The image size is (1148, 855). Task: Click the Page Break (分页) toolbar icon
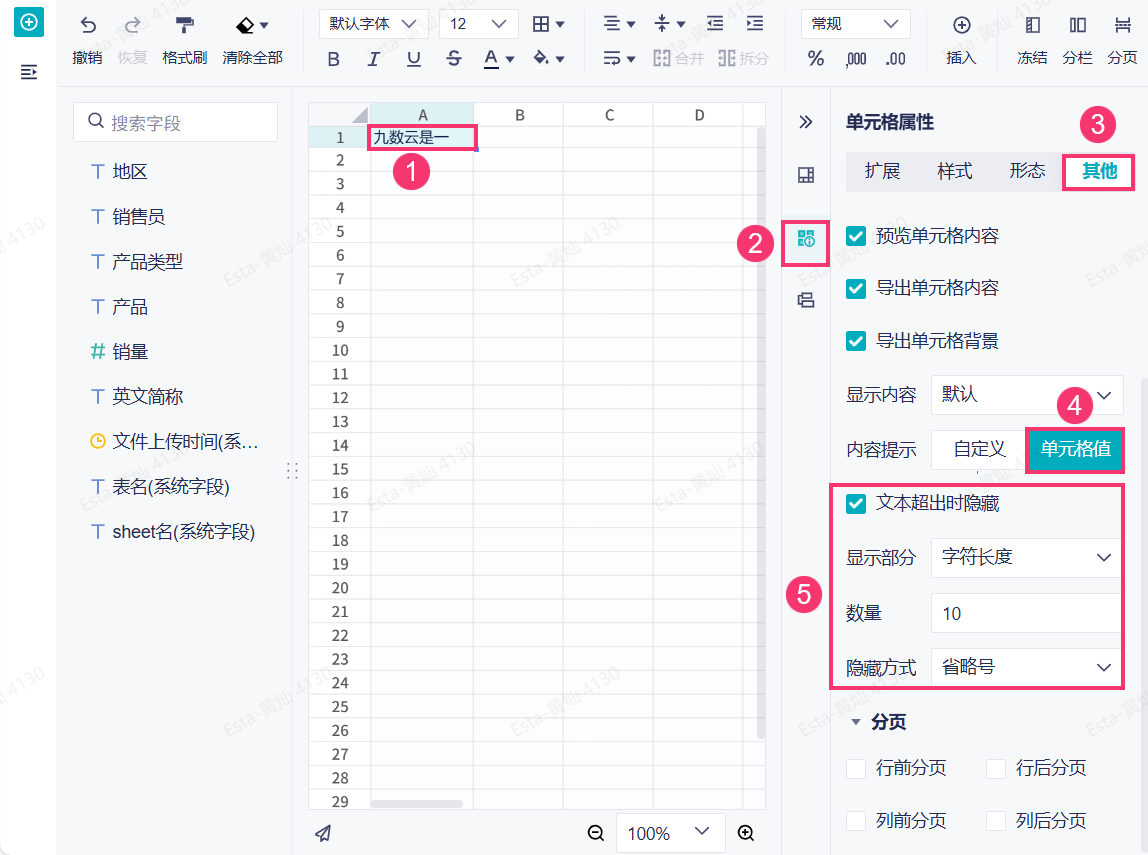click(1122, 25)
